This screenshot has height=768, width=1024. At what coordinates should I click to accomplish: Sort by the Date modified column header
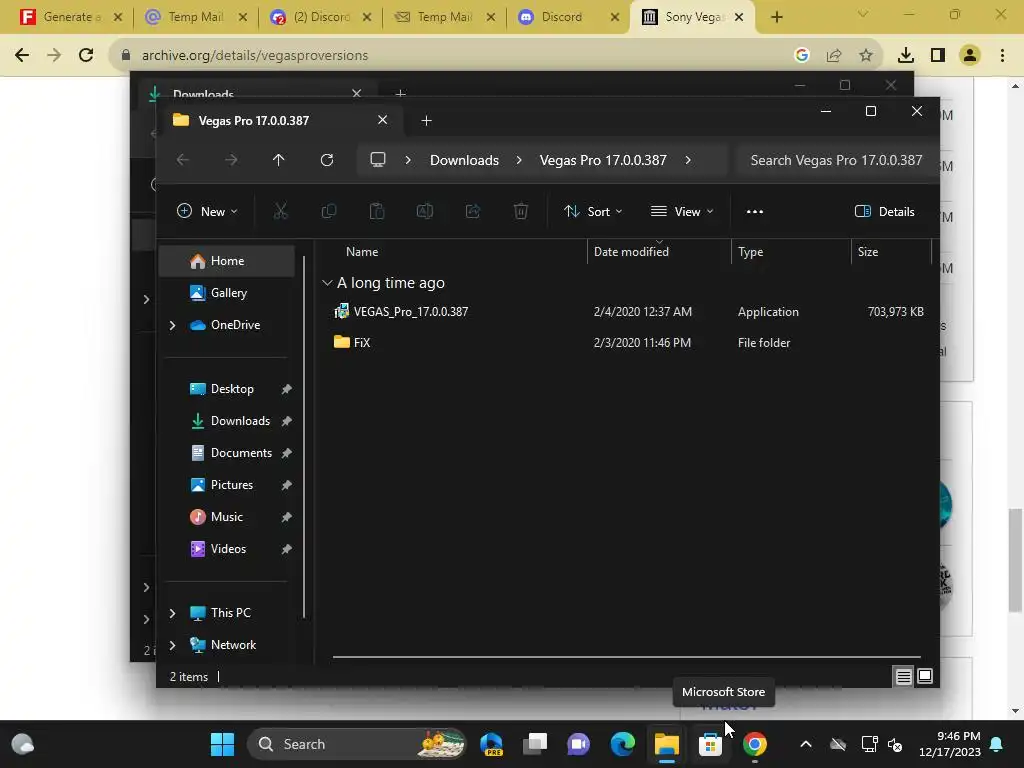pyautogui.click(x=631, y=251)
